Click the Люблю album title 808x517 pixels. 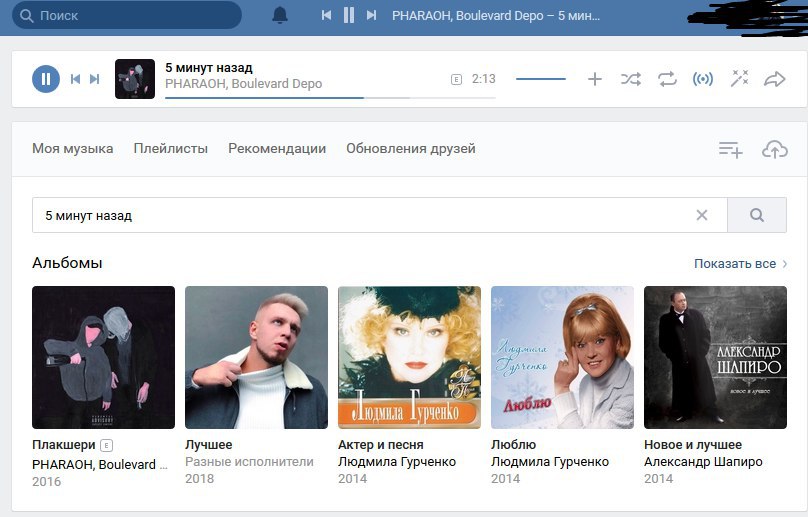tap(514, 445)
